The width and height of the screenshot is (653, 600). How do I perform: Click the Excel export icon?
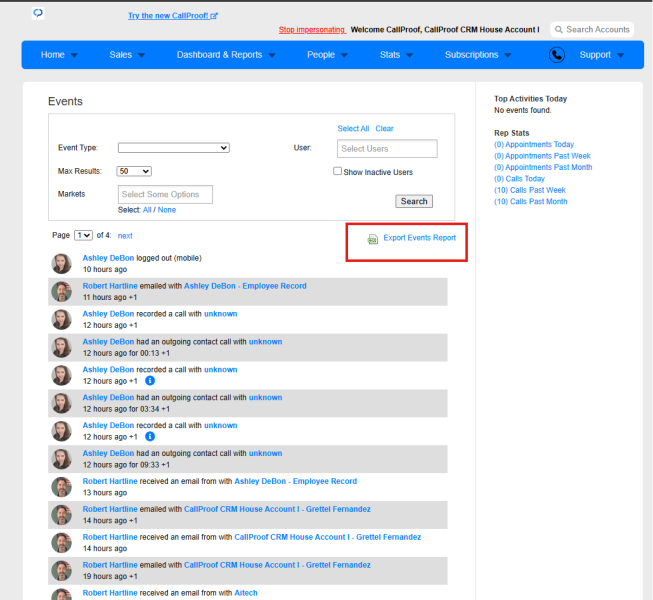372,239
